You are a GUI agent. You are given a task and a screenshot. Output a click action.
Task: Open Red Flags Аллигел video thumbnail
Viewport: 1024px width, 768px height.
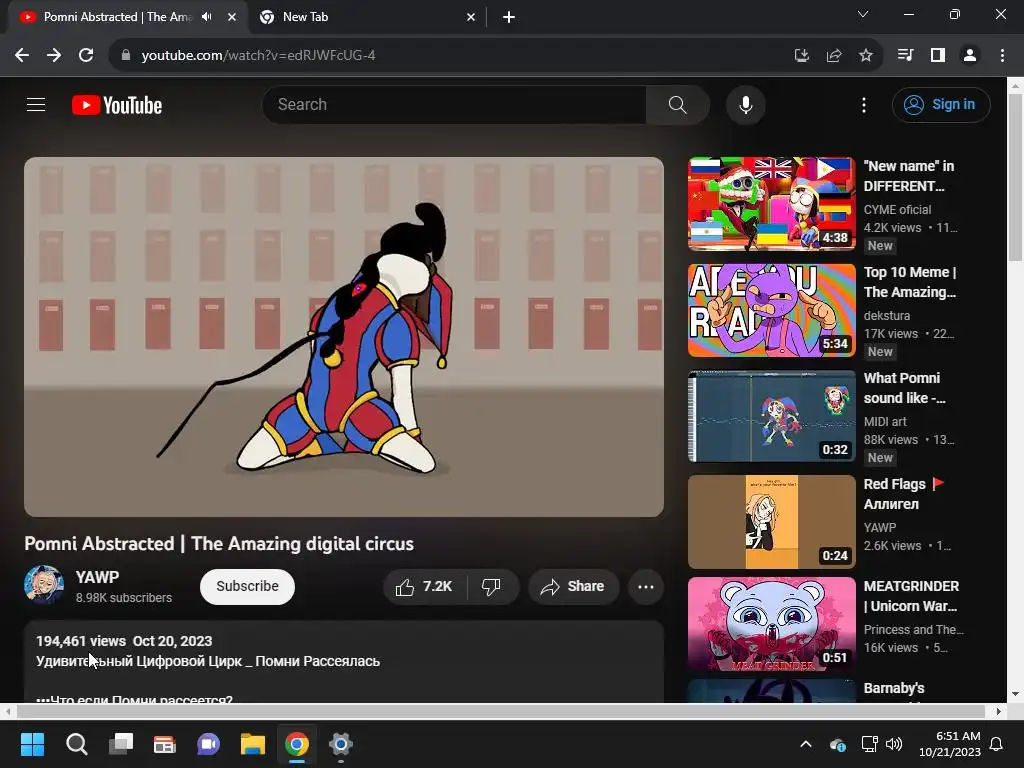click(771, 522)
